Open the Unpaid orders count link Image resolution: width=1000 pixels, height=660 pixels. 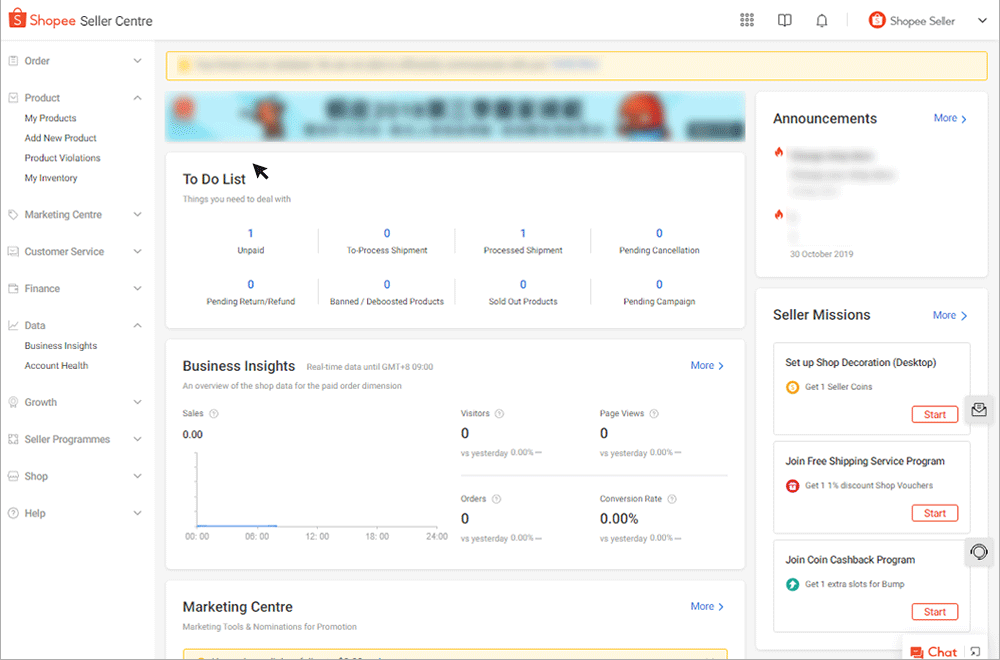click(x=250, y=232)
